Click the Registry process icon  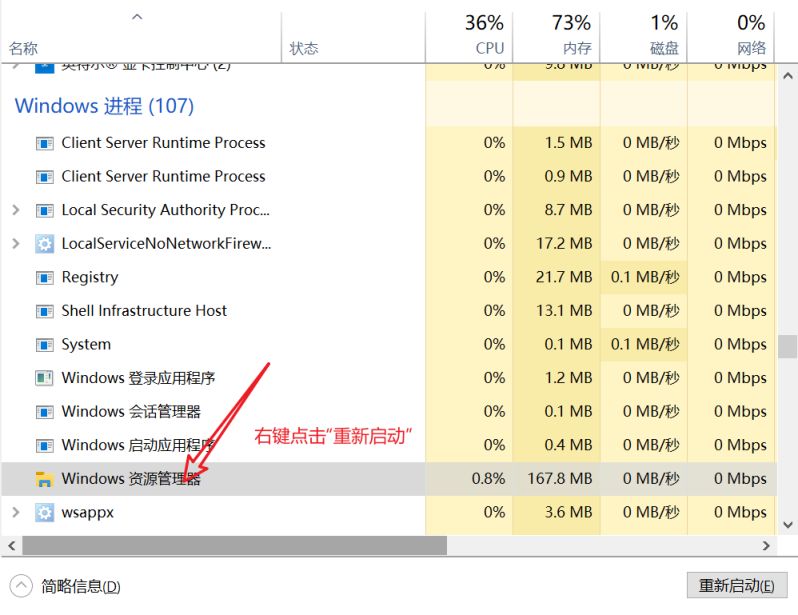[x=45, y=277]
